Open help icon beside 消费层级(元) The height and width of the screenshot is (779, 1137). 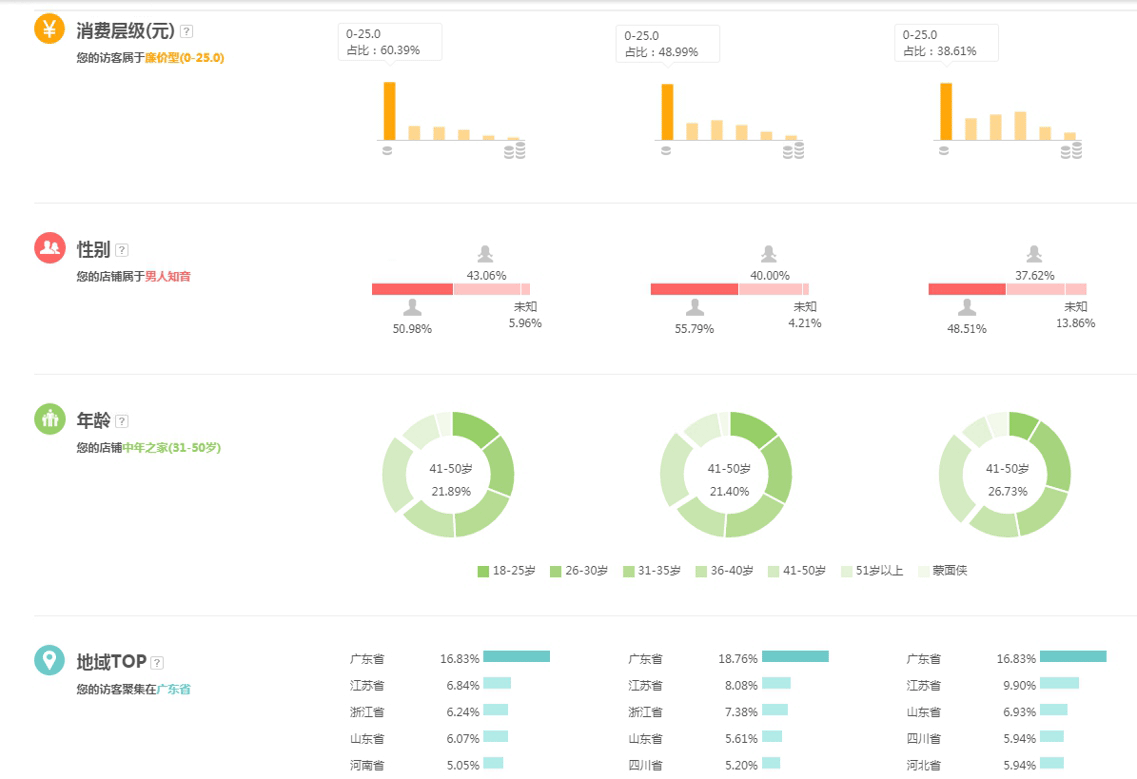pos(186,32)
